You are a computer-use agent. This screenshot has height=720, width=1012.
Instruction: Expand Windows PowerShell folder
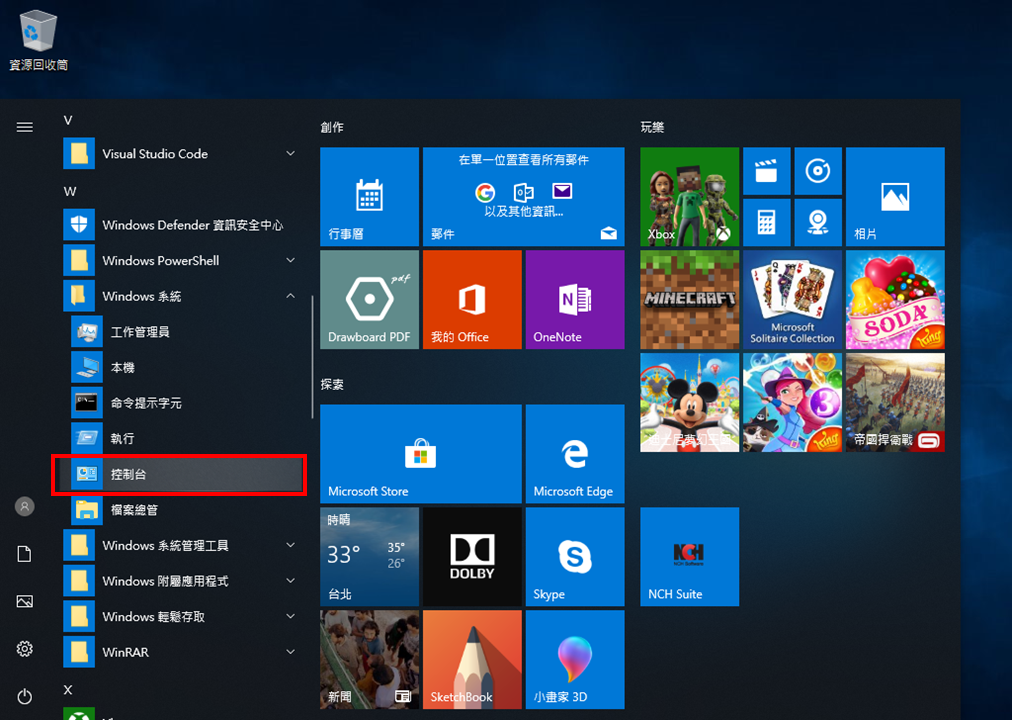(x=181, y=261)
